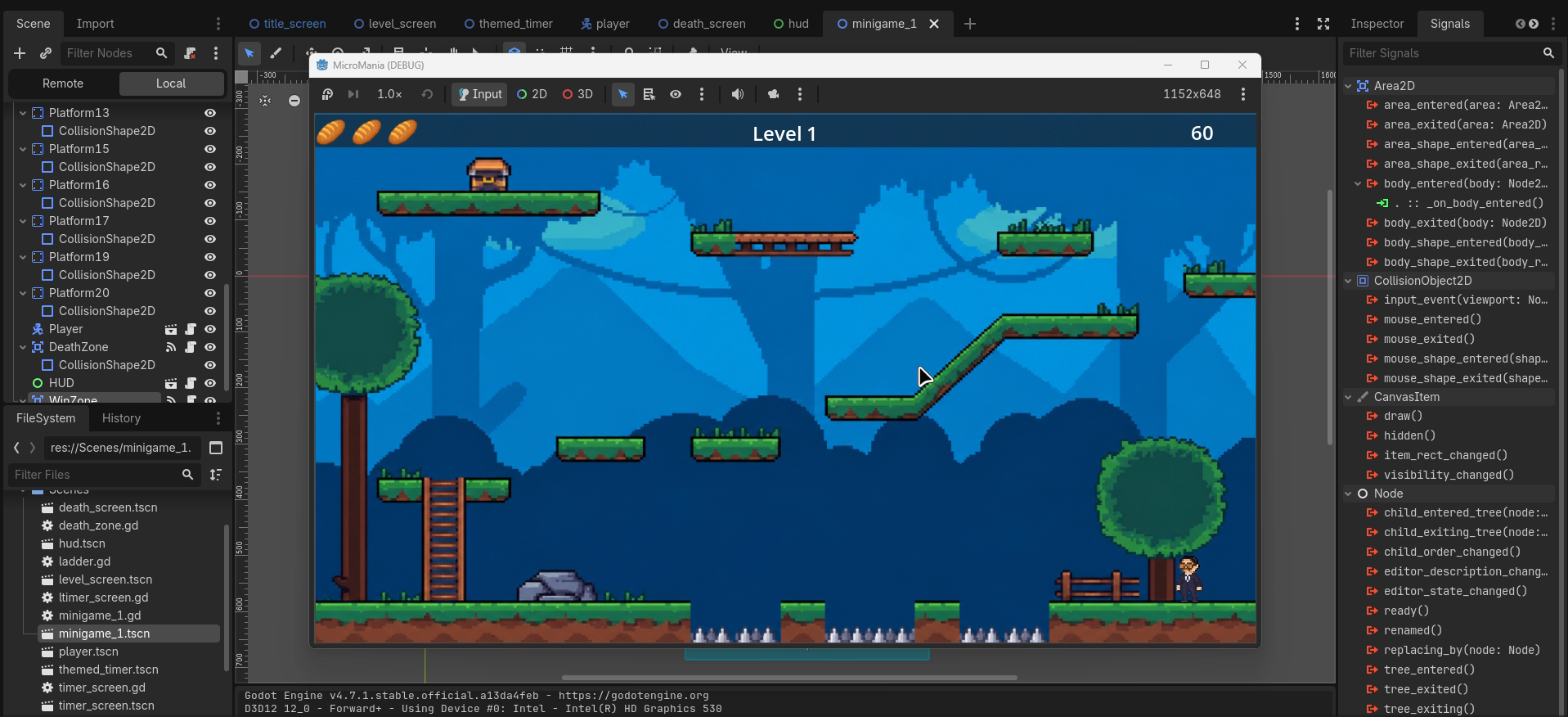Toggle the Platform17 eye icon
This screenshot has width=1568, height=717.
click(x=210, y=221)
